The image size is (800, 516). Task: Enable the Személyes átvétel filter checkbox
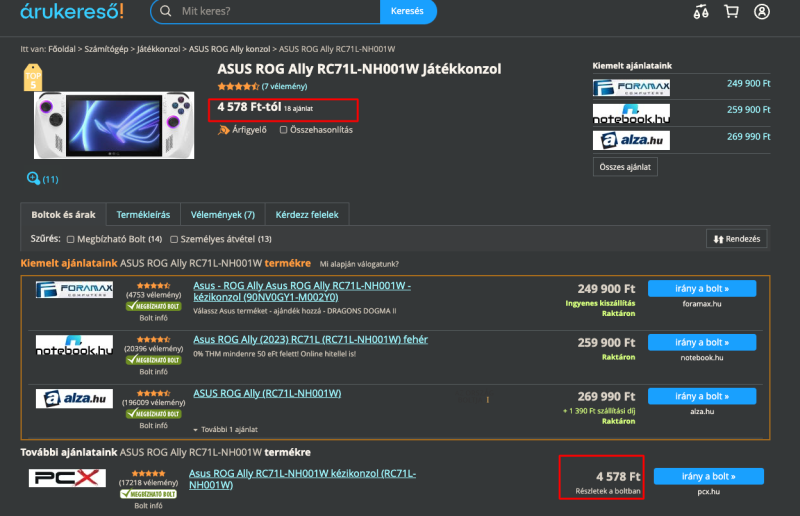tap(174, 239)
